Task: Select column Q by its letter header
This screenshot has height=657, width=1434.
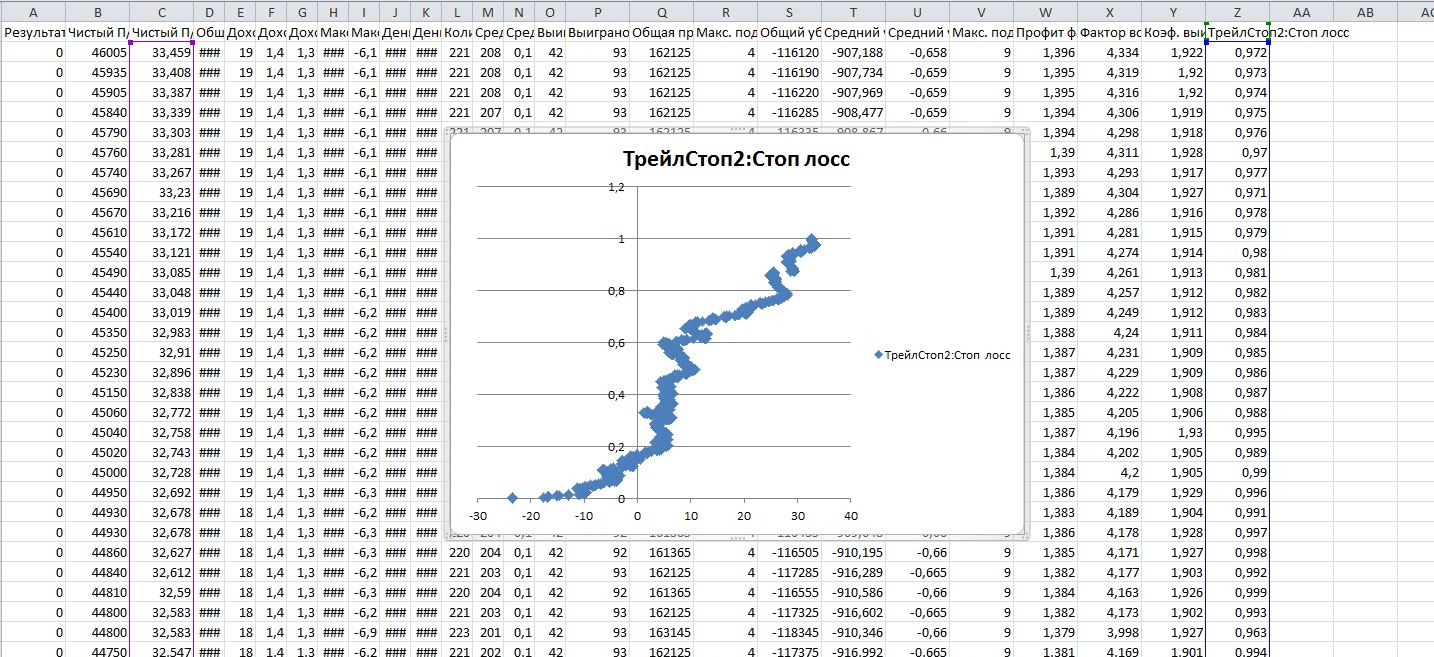Action: (663, 12)
